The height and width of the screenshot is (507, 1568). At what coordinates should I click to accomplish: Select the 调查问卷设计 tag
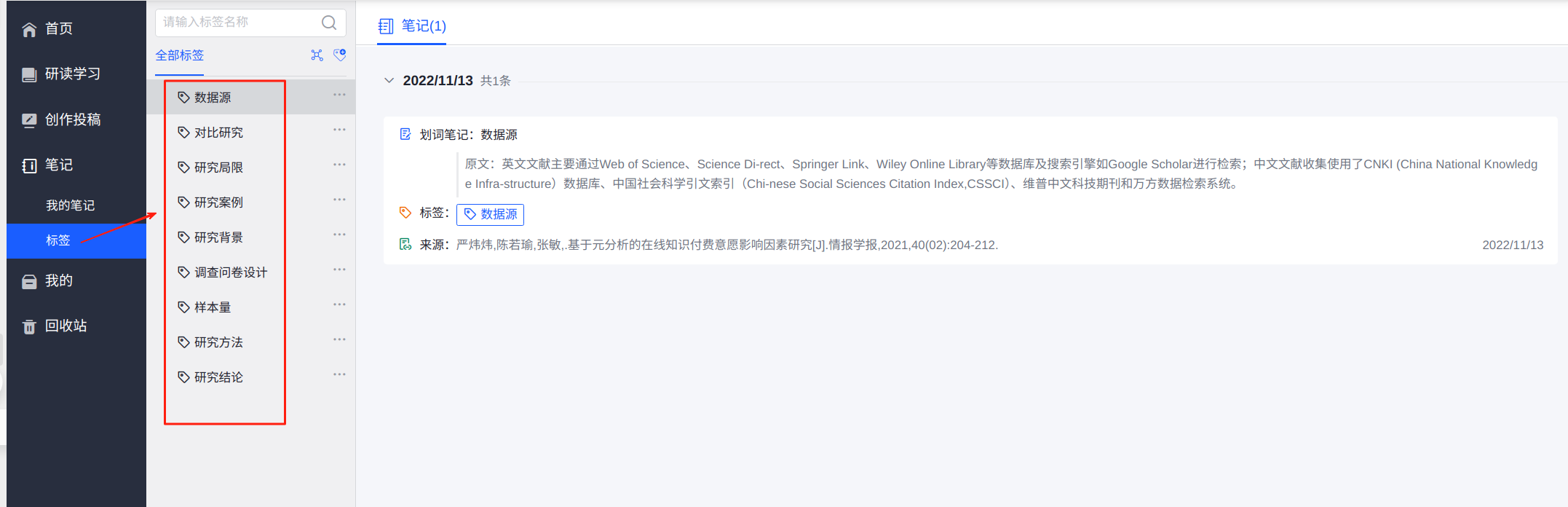pos(230,272)
